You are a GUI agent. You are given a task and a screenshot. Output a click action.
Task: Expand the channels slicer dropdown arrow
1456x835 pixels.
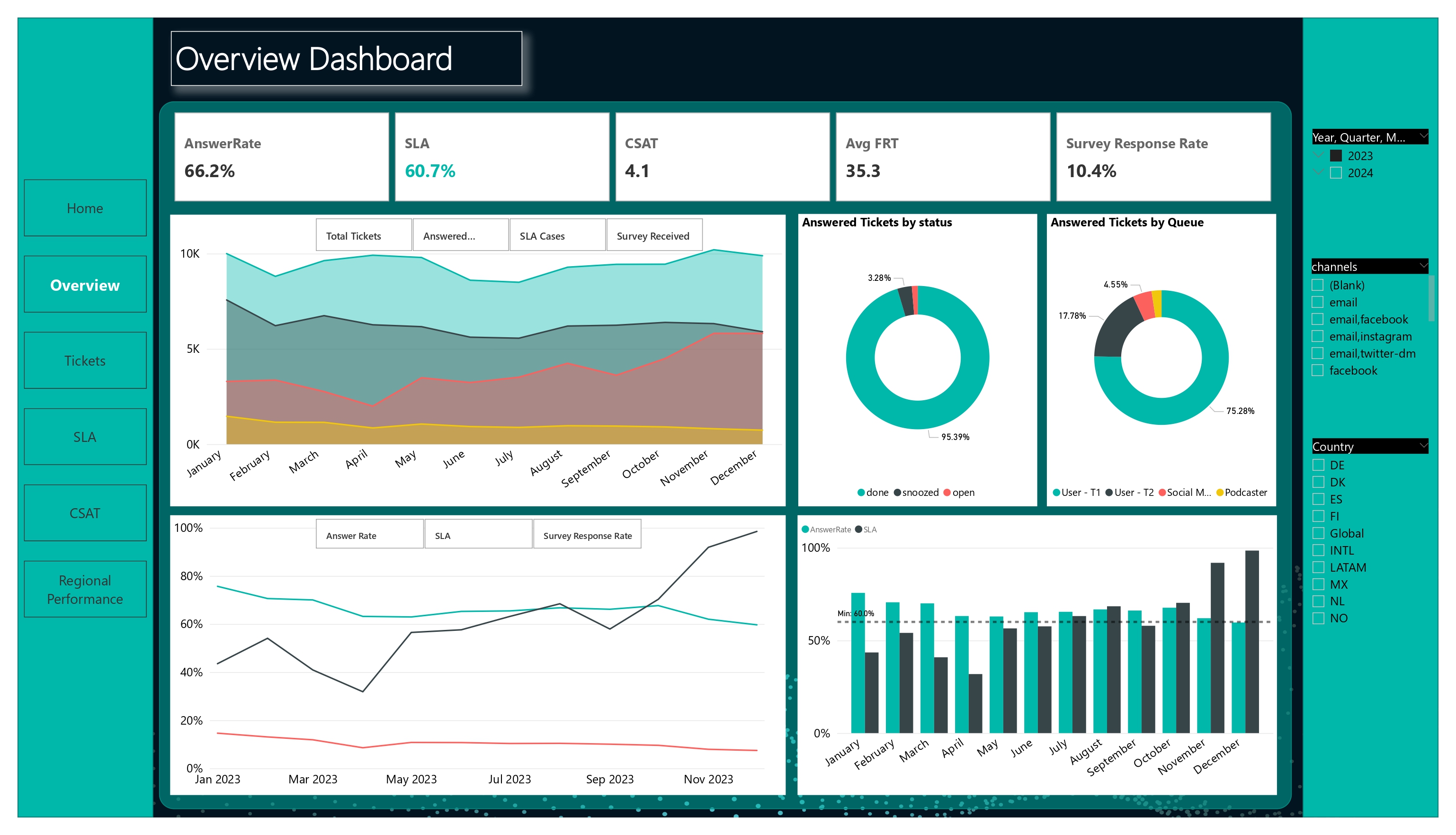tap(1423, 266)
